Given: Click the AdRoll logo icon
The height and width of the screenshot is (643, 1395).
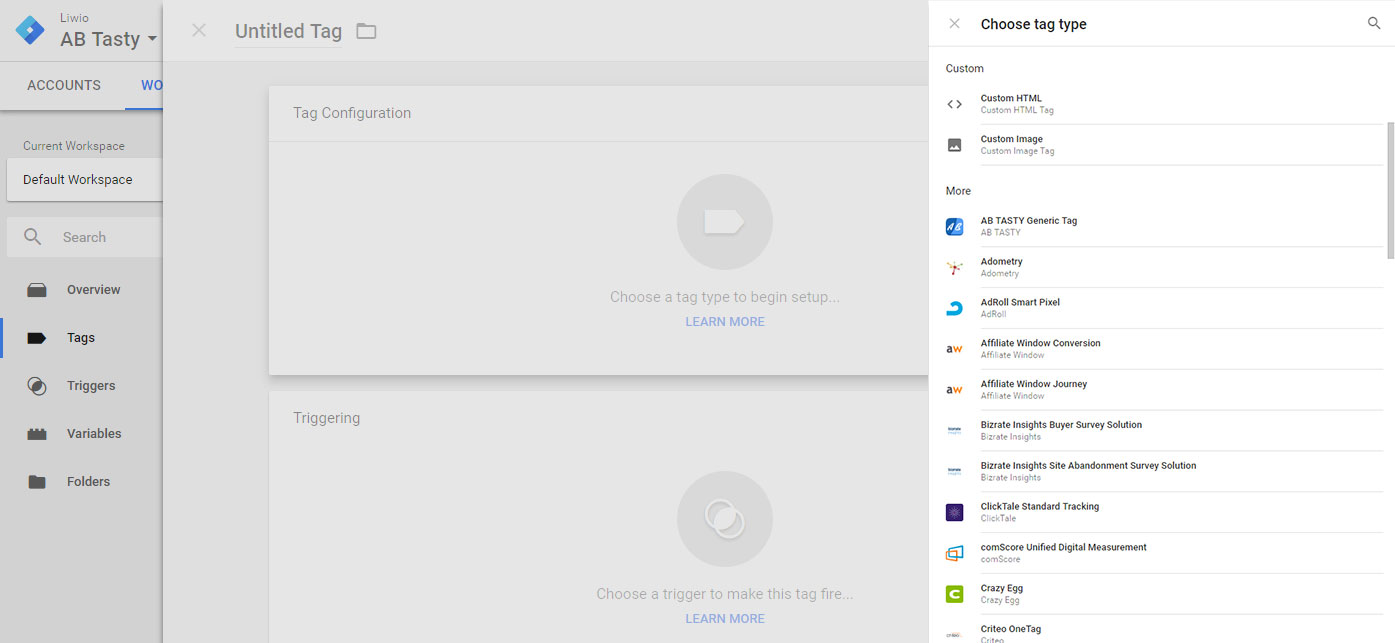Looking at the screenshot, I should point(955,309).
